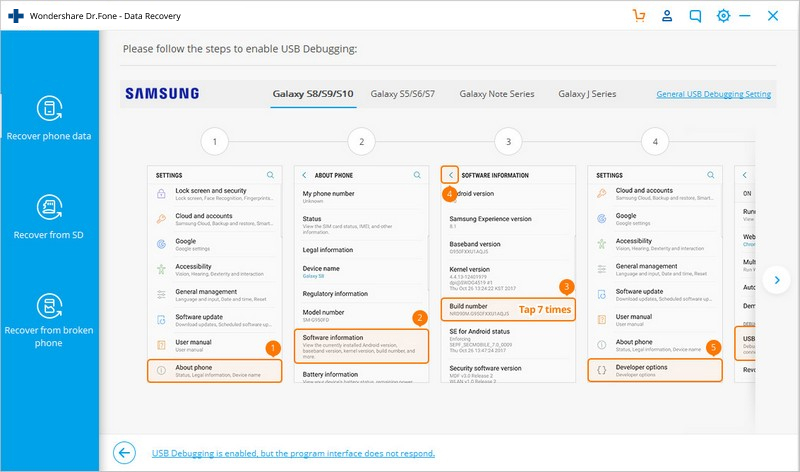Open the settings gear icon
800x472 pixels.
723,16
